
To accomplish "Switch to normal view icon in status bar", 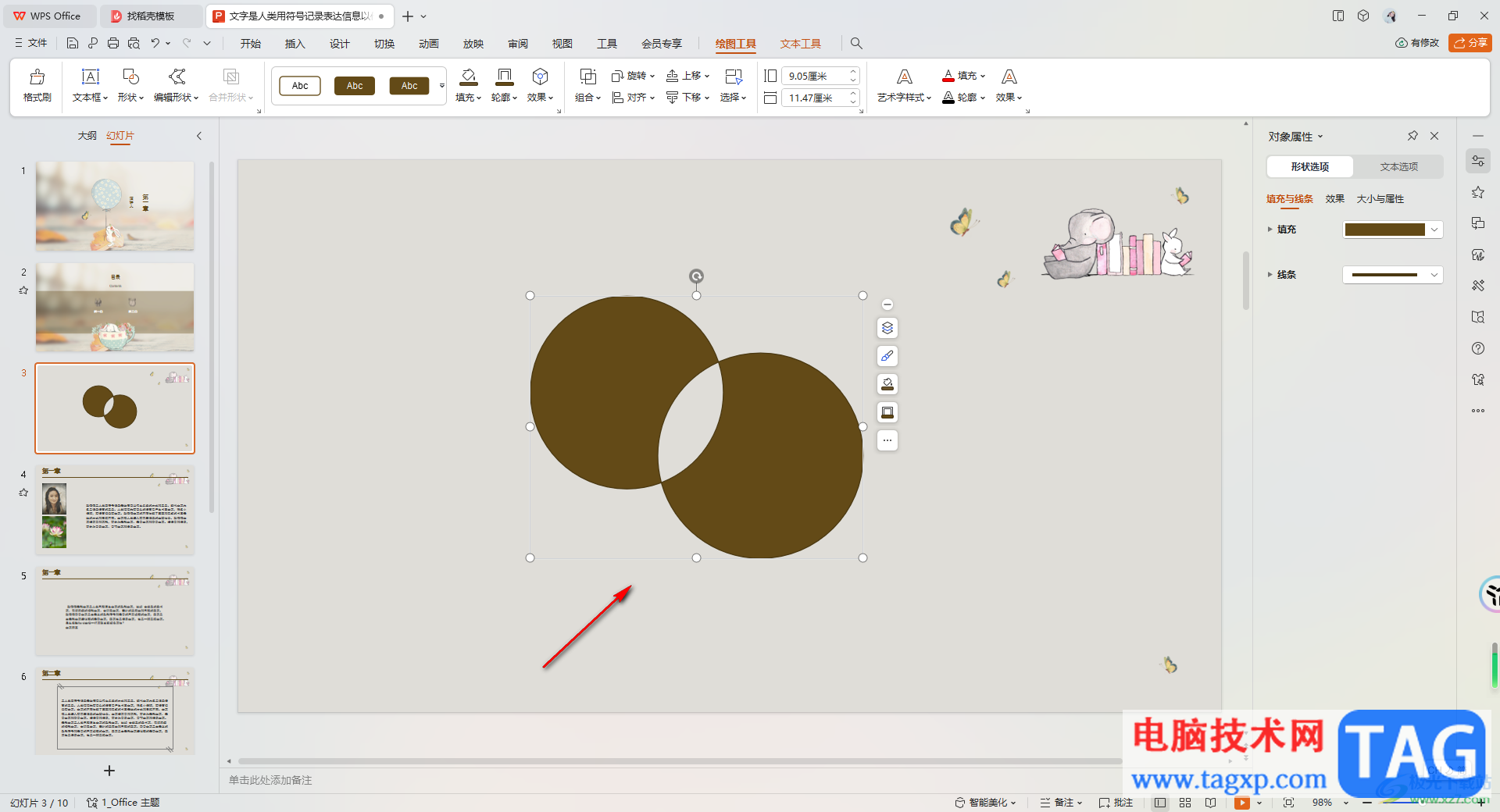I will coord(1160,803).
